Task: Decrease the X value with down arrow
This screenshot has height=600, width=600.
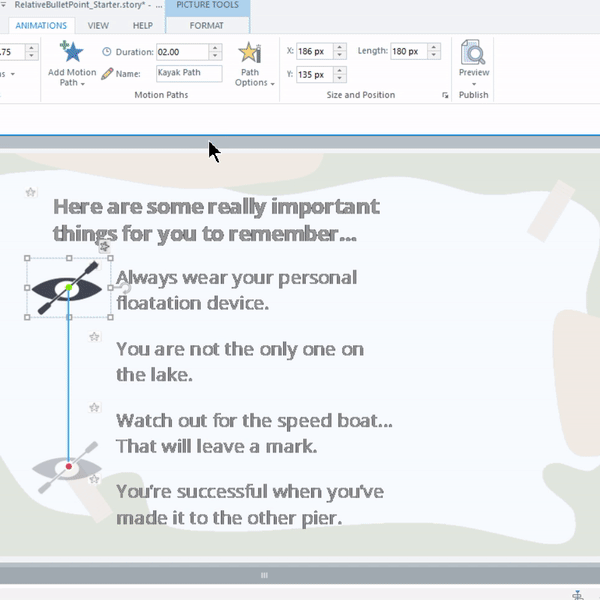Action: [x=339, y=55]
